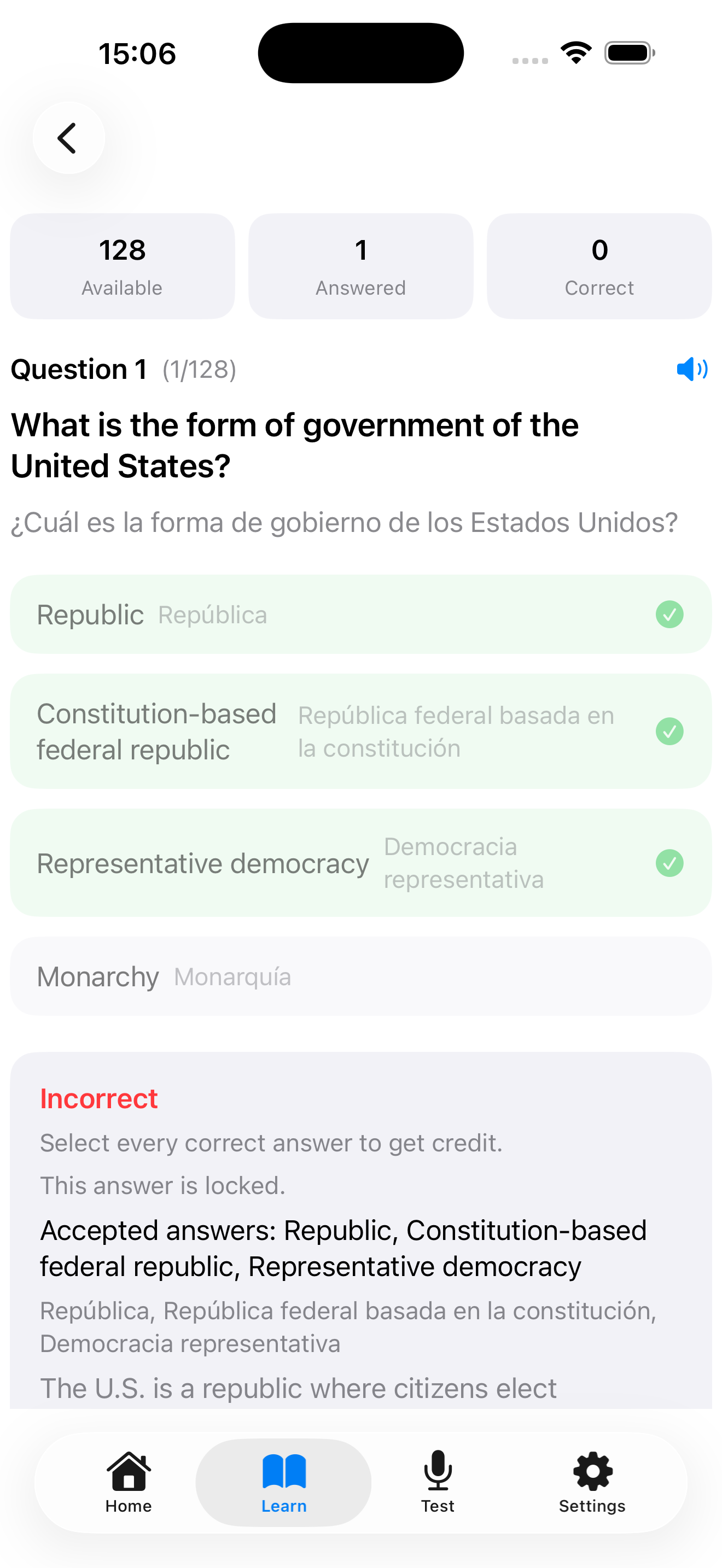
Task: Tap the Accepted answers explanation text
Action: coord(343,1248)
